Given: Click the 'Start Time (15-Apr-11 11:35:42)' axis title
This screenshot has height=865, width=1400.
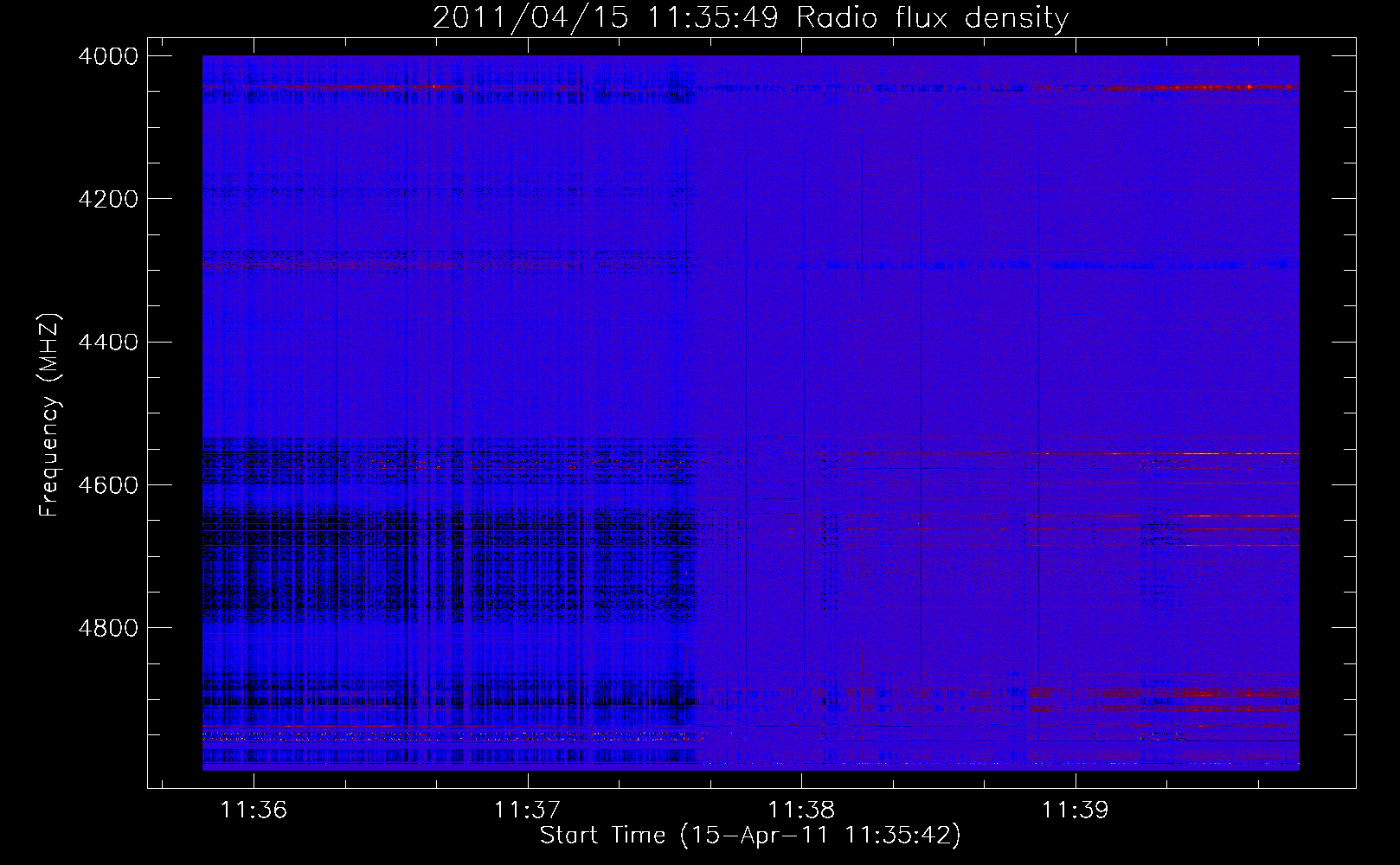Looking at the screenshot, I should [x=750, y=836].
